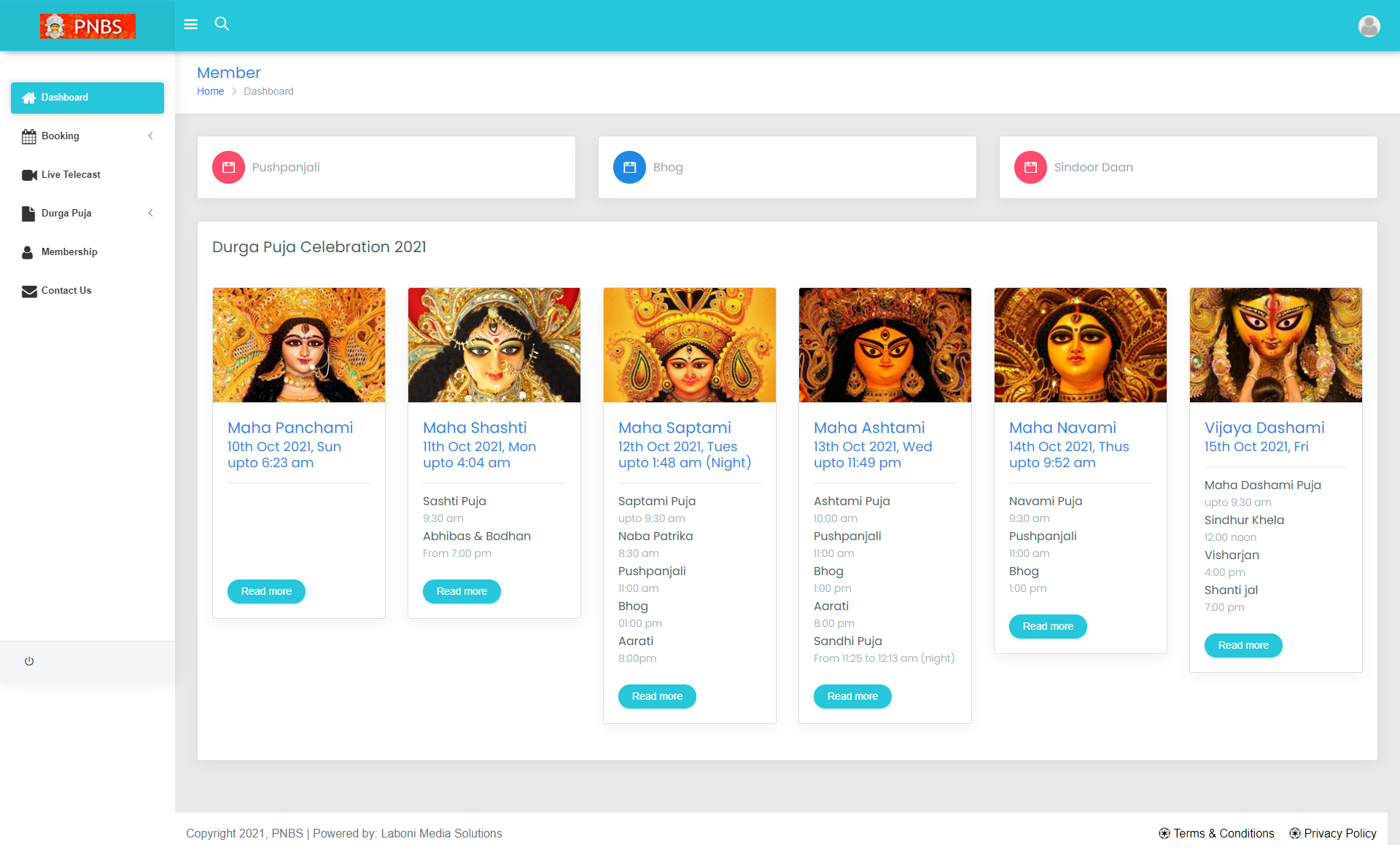Select Dashboard in the sidebar
This screenshot has height=855, width=1400.
[87, 98]
